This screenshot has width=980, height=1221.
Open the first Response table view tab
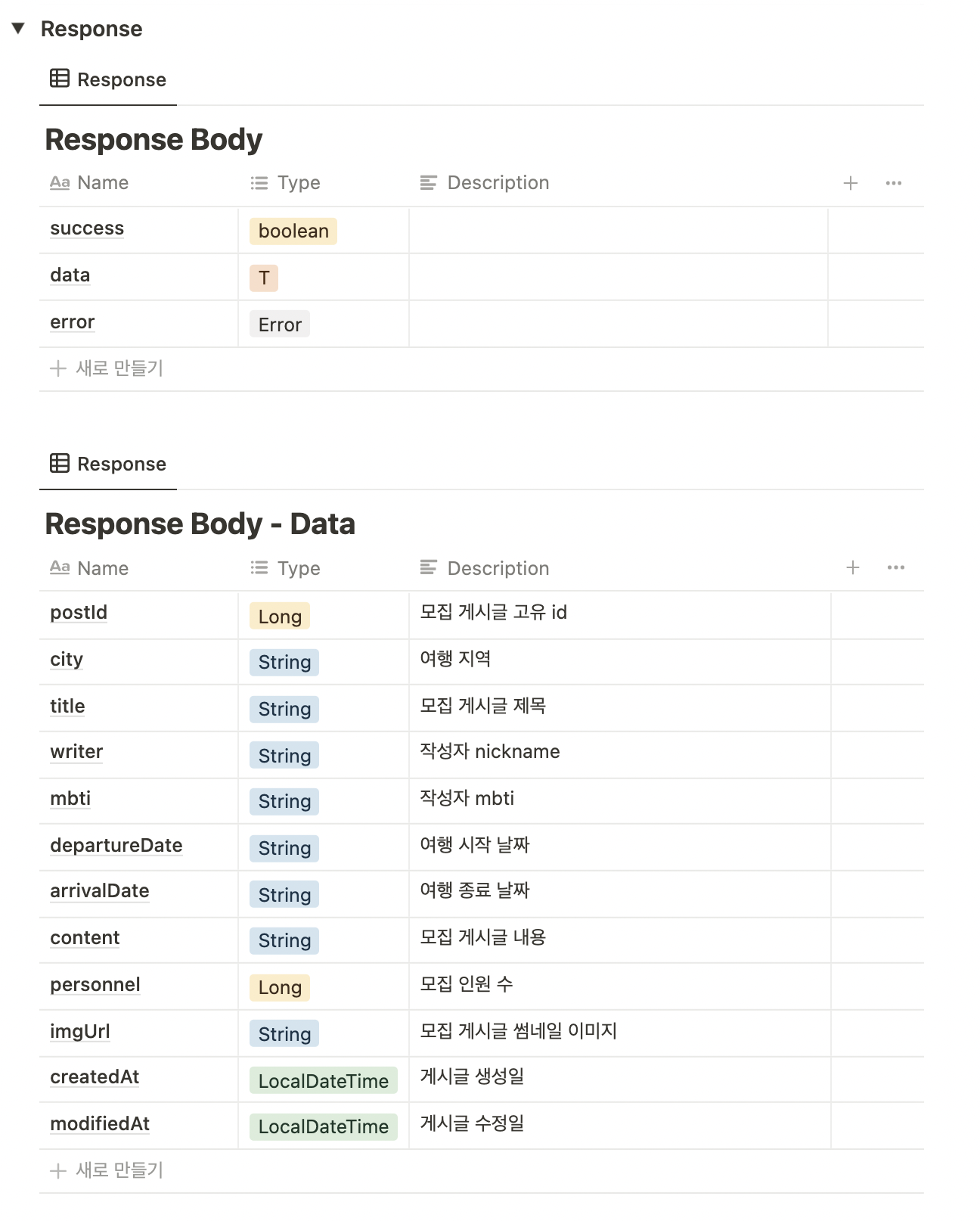click(108, 79)
